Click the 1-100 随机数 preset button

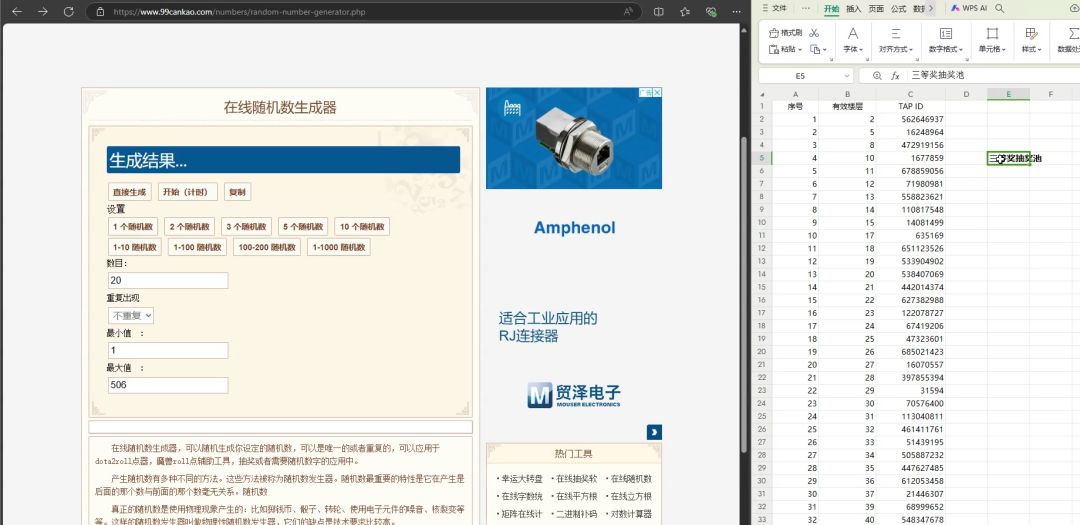197,247
